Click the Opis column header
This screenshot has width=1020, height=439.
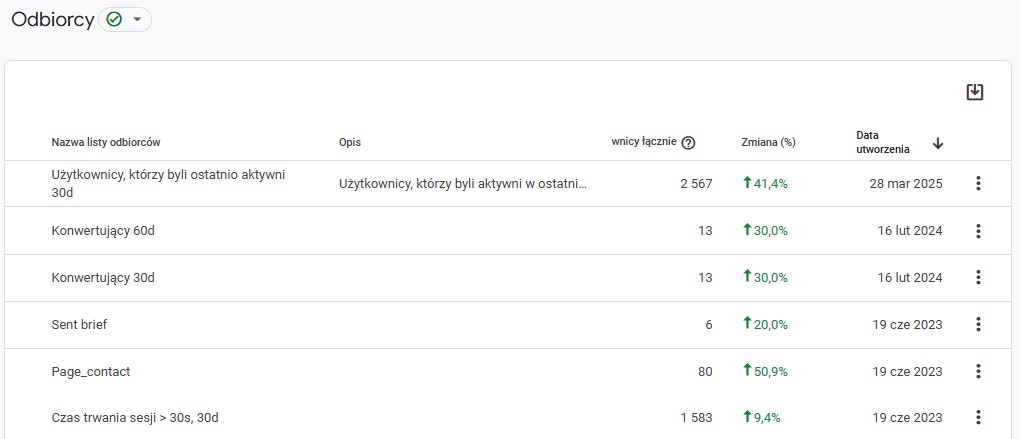tap(350, 142)
